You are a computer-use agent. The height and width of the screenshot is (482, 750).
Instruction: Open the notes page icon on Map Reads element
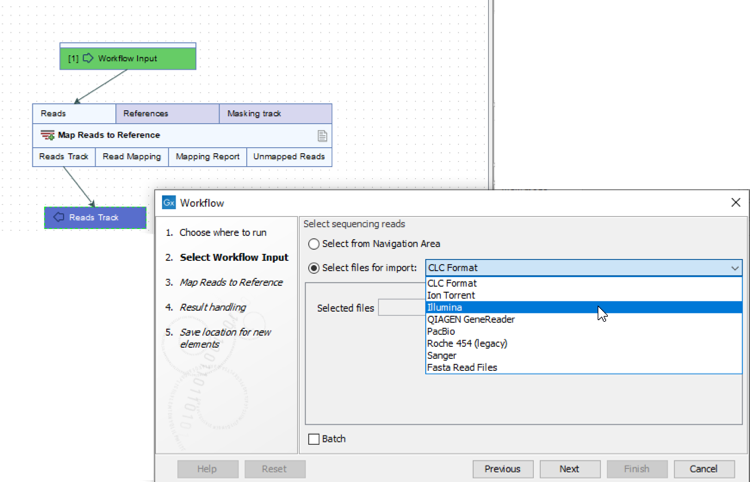pos(322,136)
